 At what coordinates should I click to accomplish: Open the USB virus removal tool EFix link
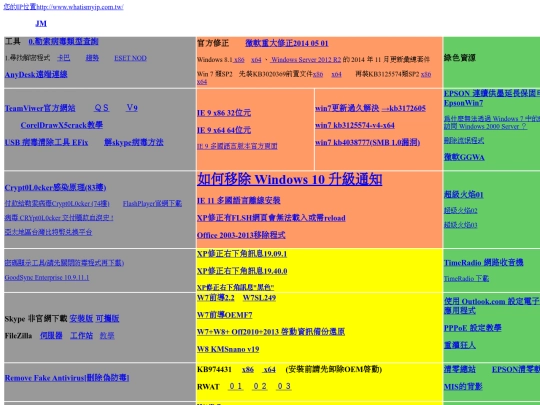click(46, 142)
